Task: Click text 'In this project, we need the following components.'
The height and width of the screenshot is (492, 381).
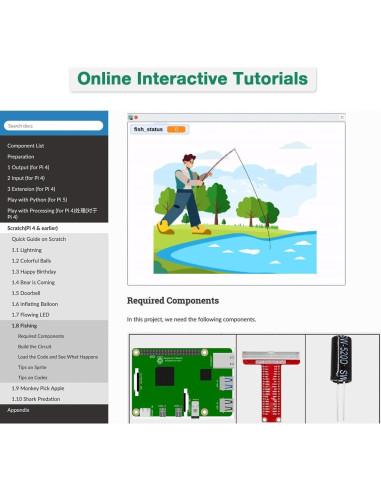Action: (x=191, y=319)
